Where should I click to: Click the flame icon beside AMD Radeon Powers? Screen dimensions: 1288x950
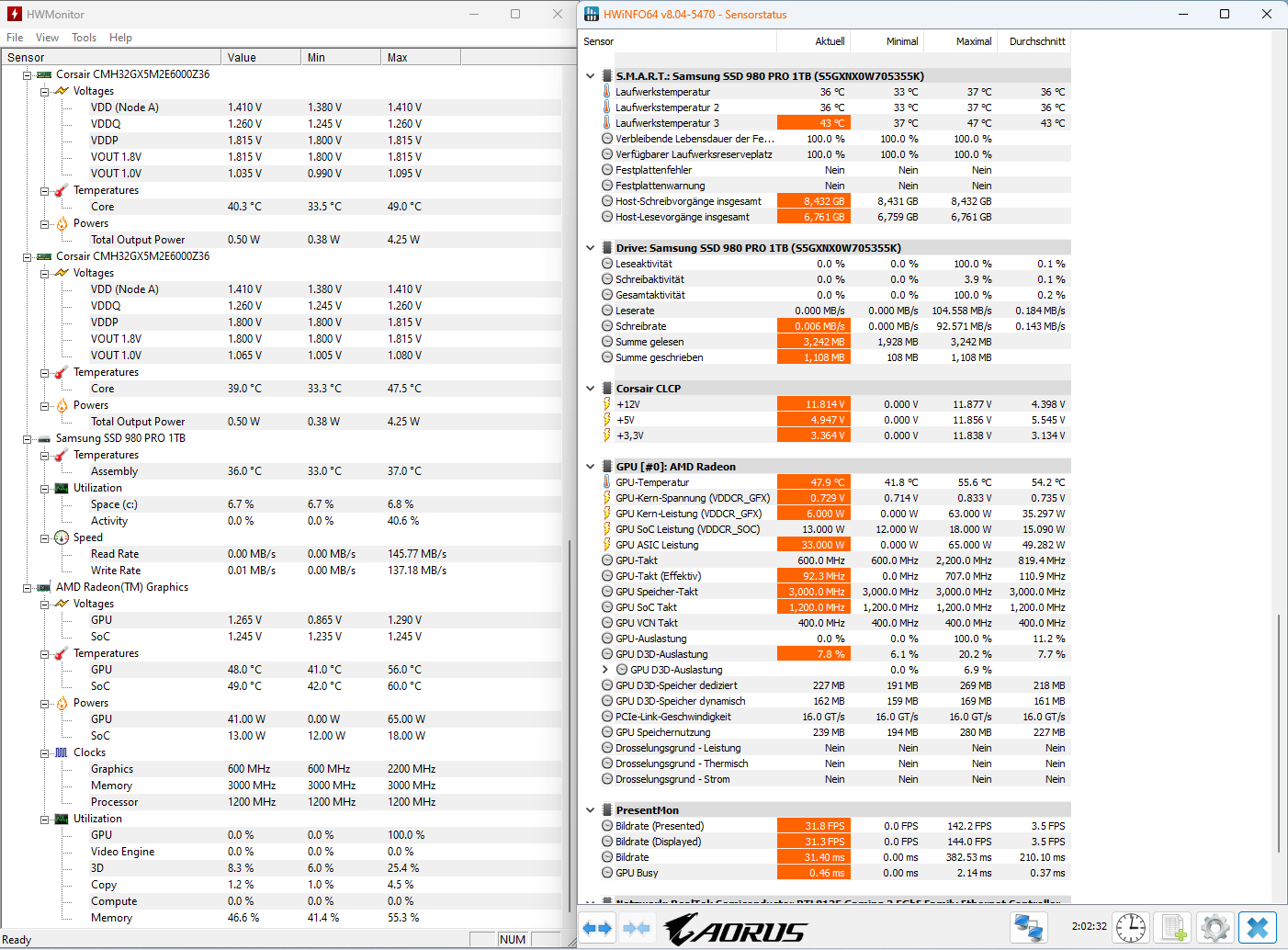(62, 703)
